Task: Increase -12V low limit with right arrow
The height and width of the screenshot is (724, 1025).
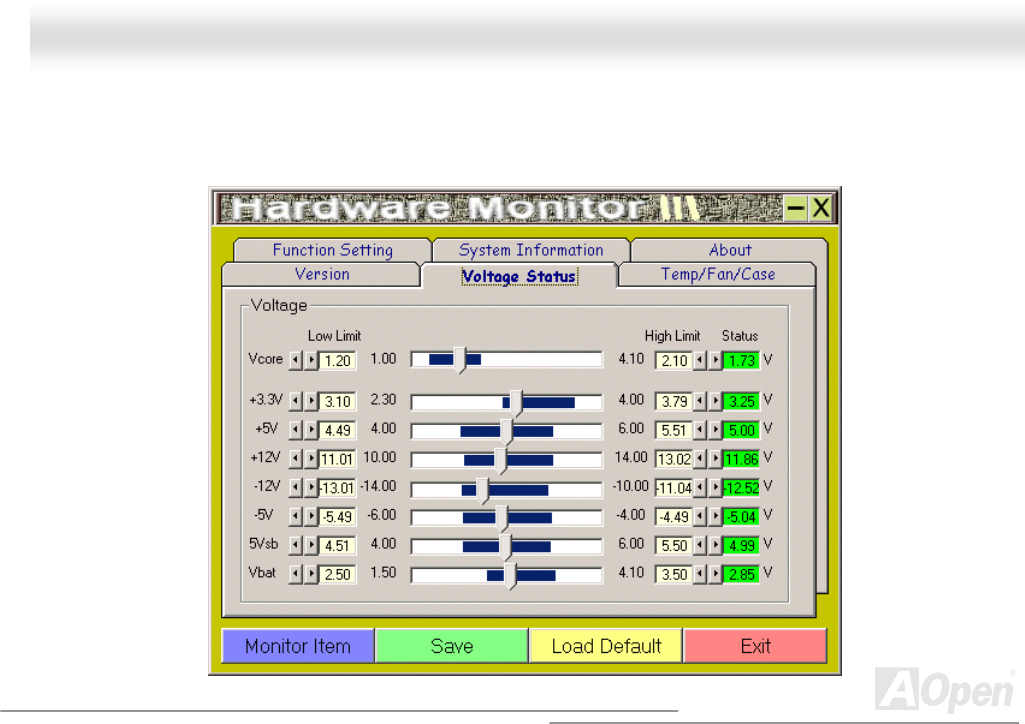Action: (311, 487)
